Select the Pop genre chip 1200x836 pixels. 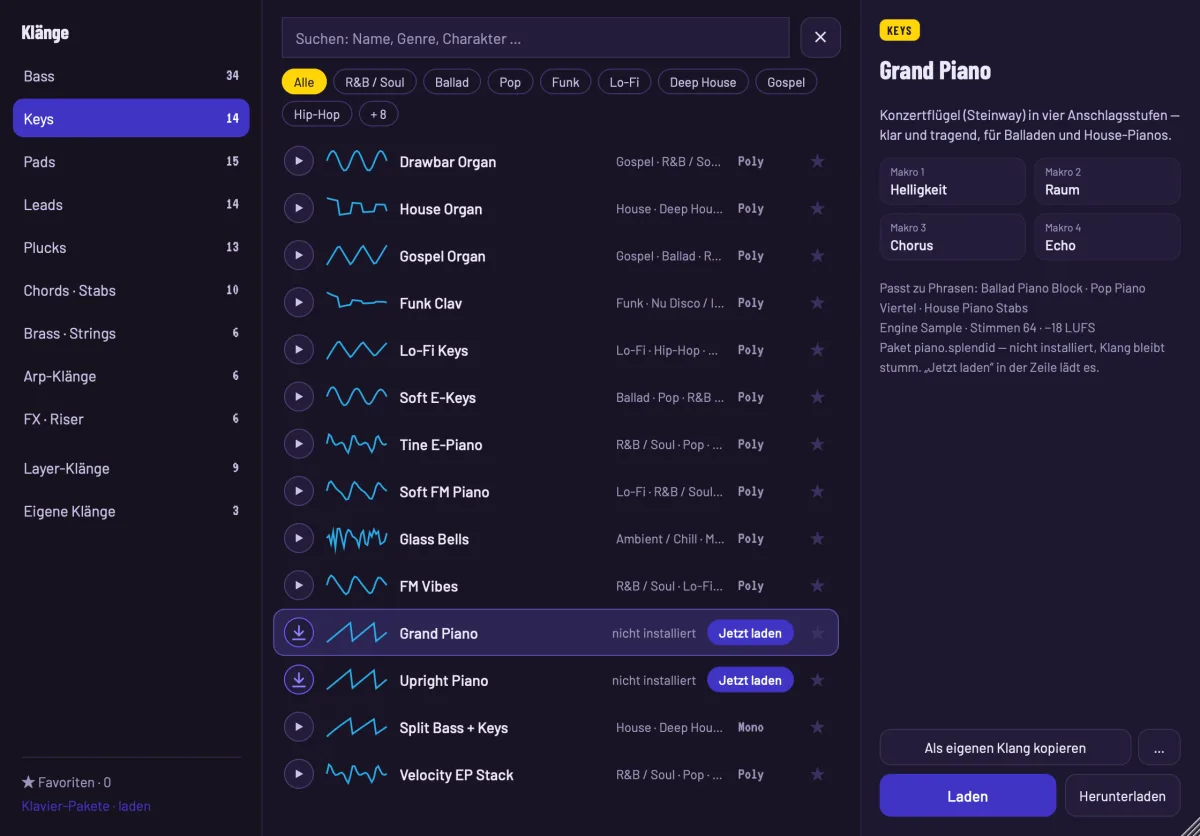coord(510,82)
